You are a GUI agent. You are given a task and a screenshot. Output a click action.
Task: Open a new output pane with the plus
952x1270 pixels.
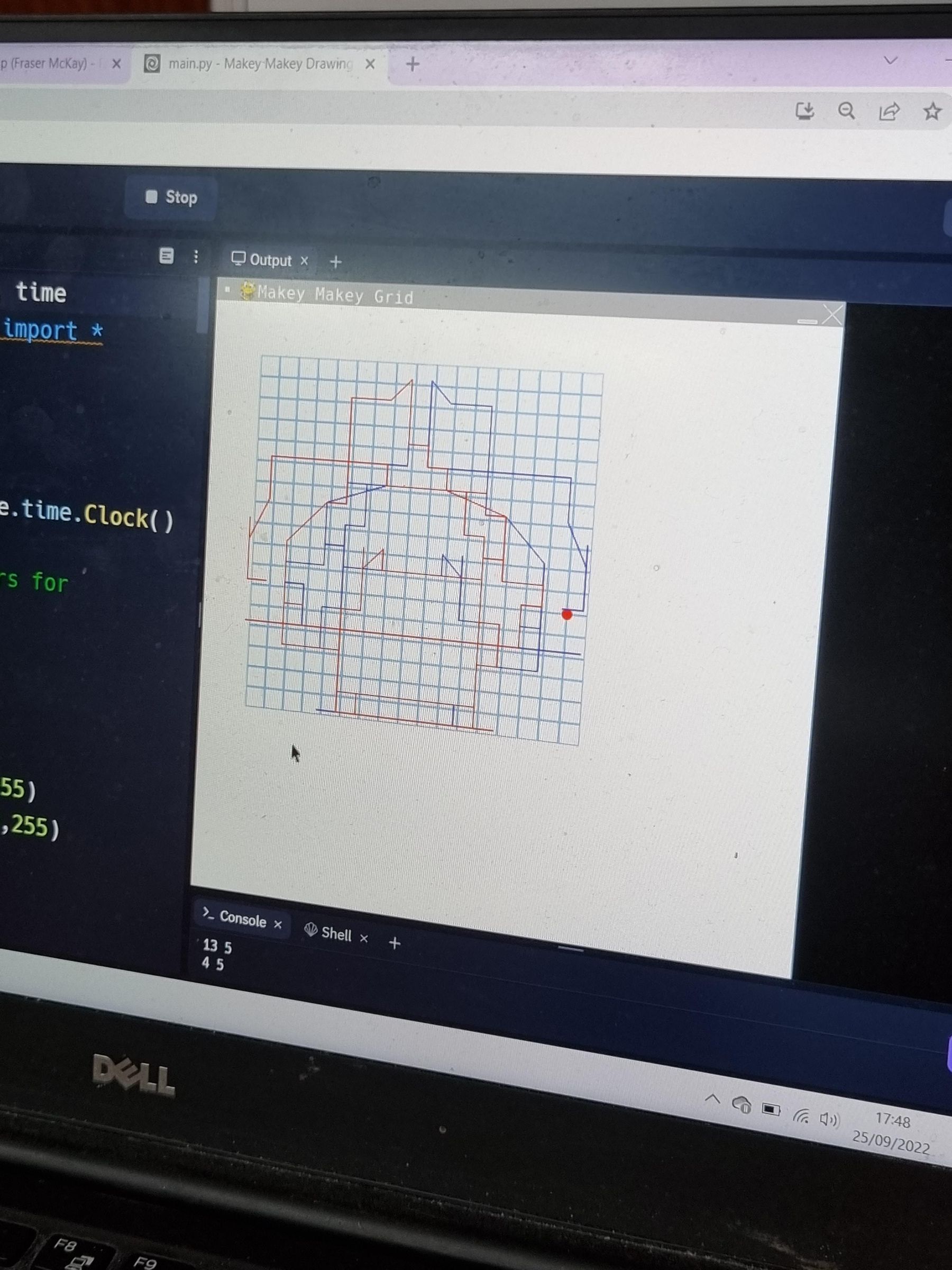pos(335,261)
